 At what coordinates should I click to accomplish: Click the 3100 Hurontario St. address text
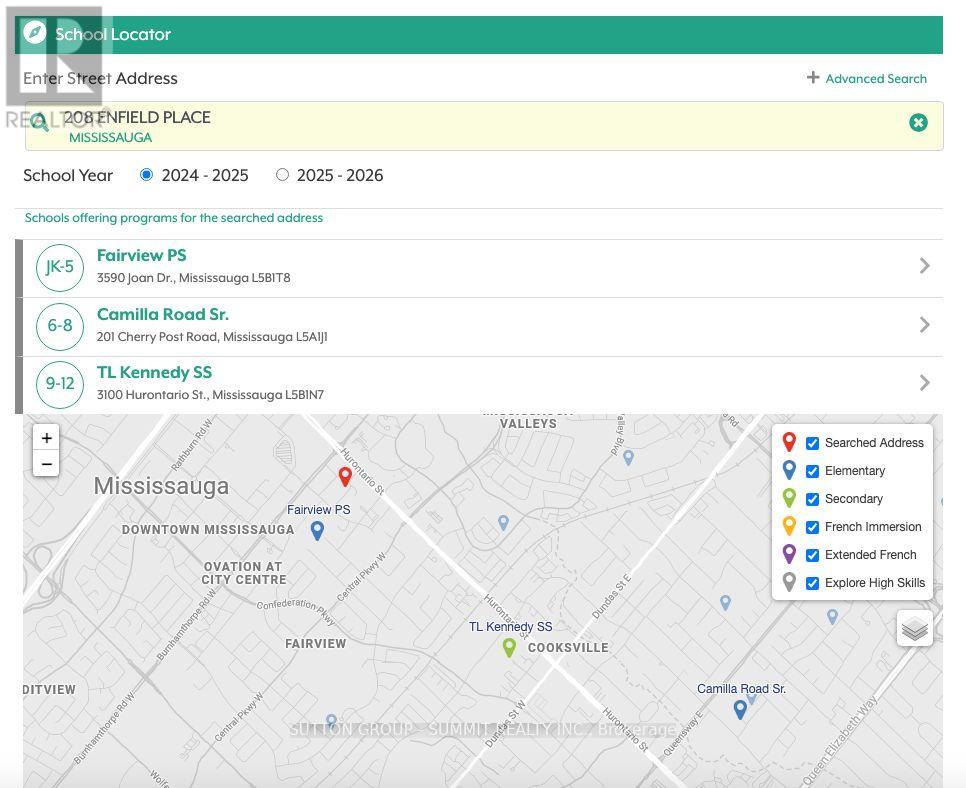click(210, 395)
